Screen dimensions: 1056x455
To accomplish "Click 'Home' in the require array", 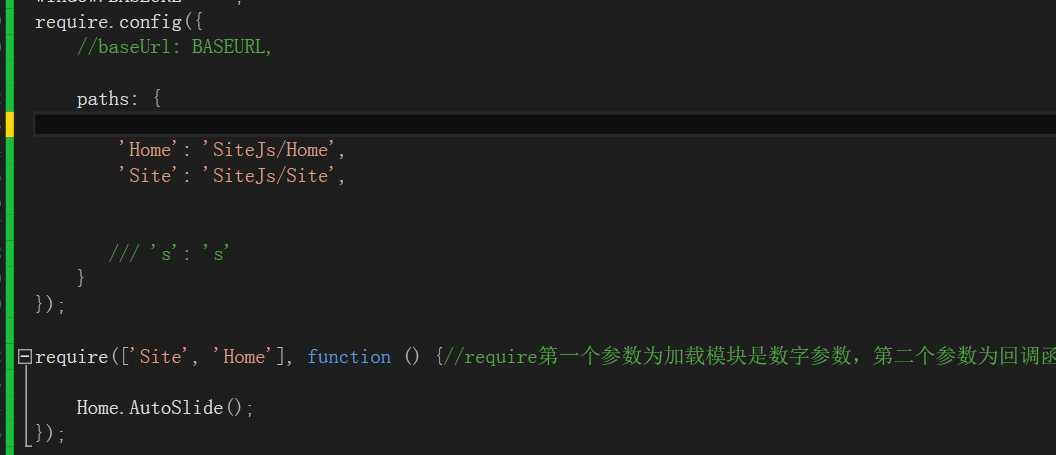I will pos(243,357).
